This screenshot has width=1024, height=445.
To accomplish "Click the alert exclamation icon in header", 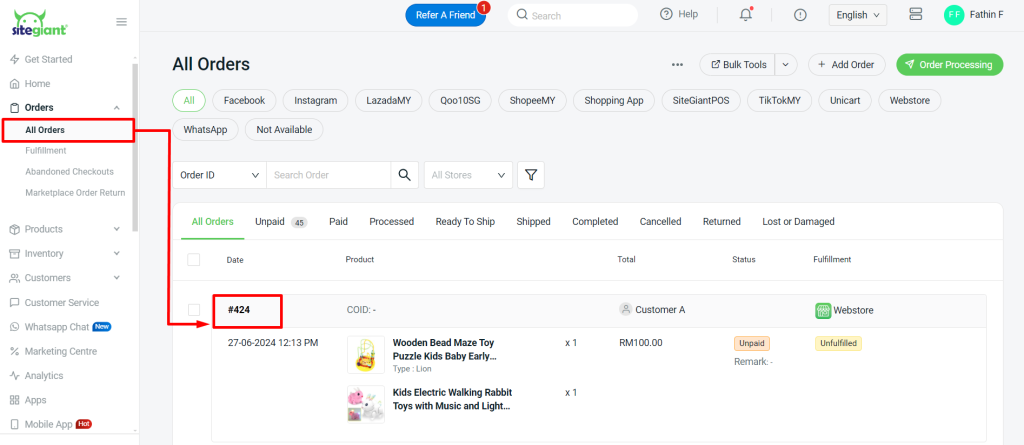I will (800, 15).
